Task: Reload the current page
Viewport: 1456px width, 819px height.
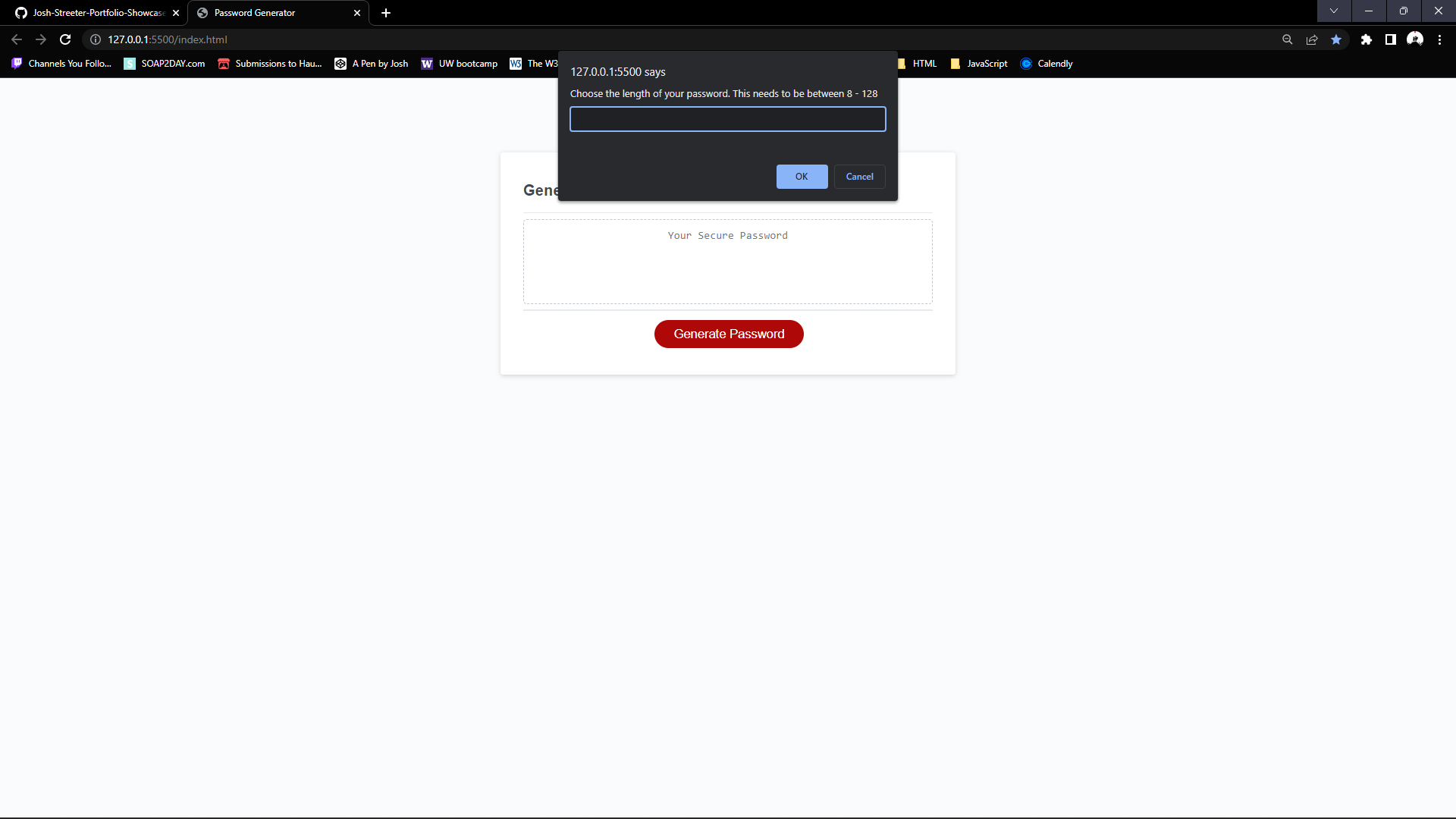Action: 65,39
